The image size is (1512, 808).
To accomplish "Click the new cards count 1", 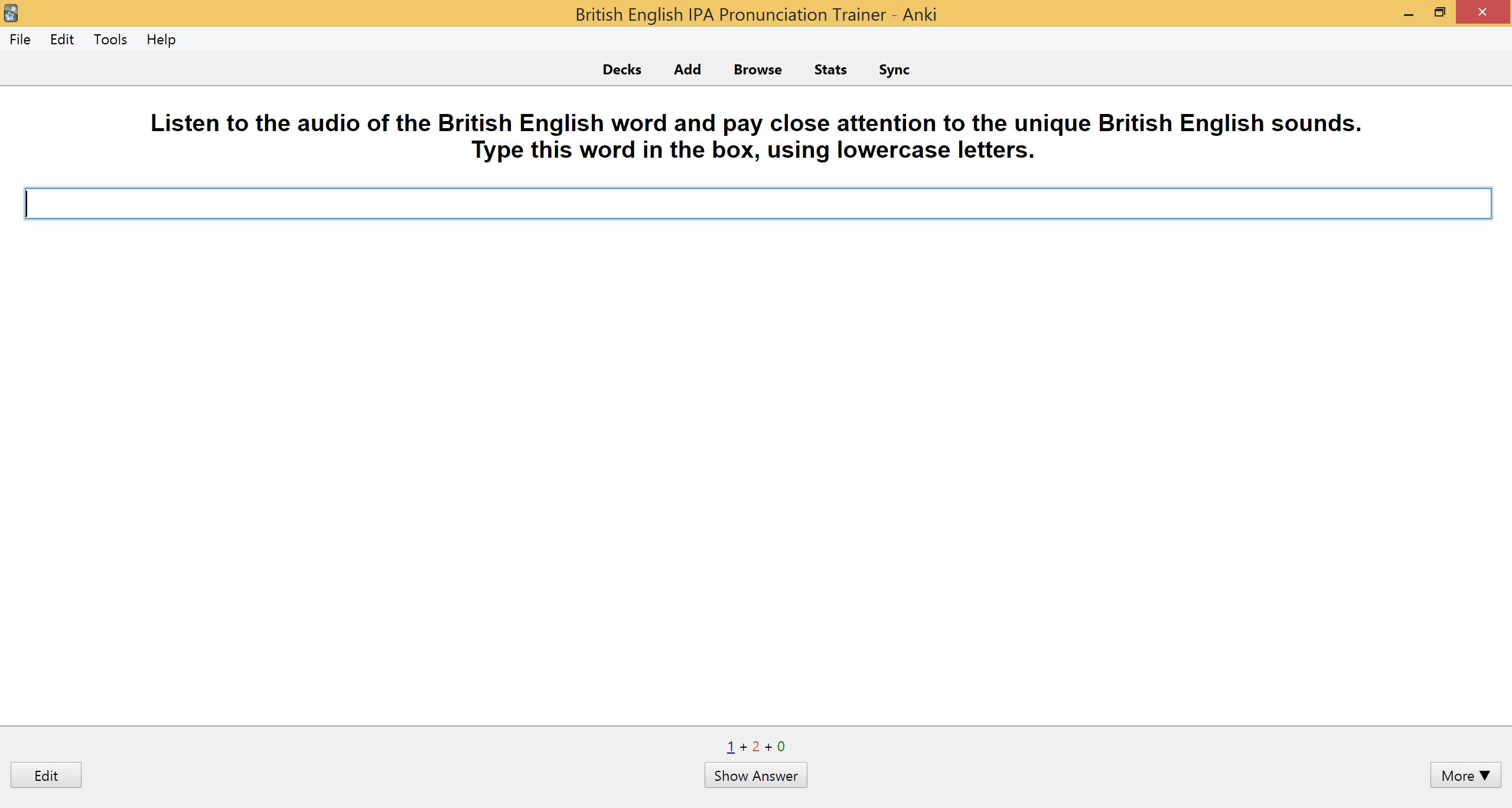I will pyautogui.click(x=731, y=747).
